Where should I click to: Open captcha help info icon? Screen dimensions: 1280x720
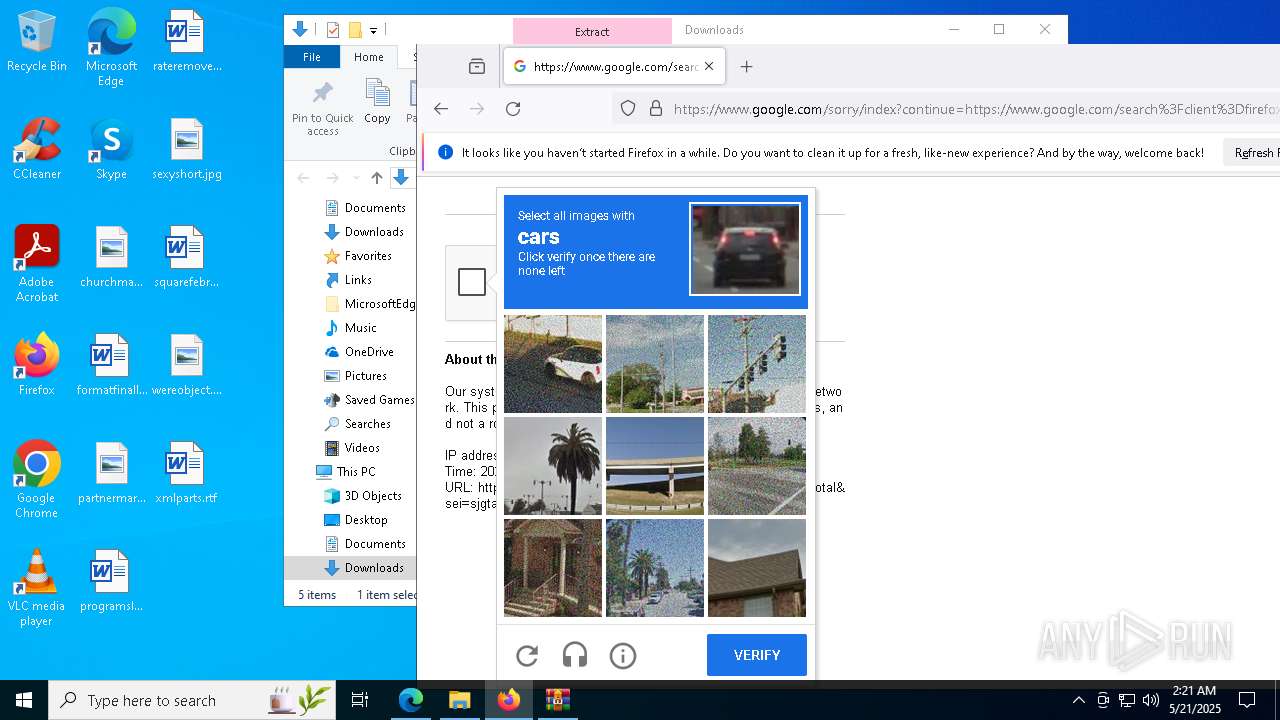623,656
